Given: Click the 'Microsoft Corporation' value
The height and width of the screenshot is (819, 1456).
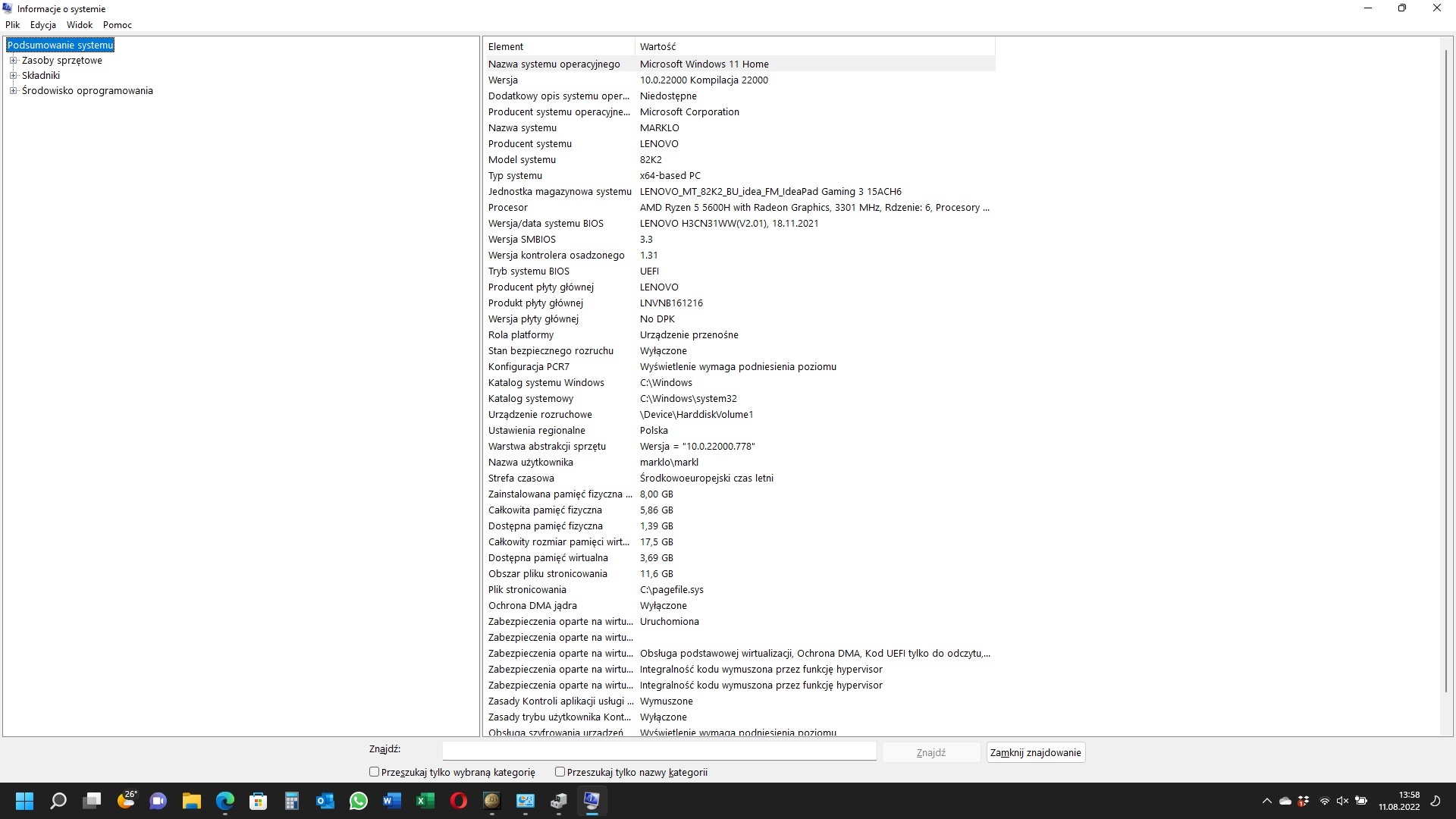Looking at the screenshot, I should [x=689, y=112].
